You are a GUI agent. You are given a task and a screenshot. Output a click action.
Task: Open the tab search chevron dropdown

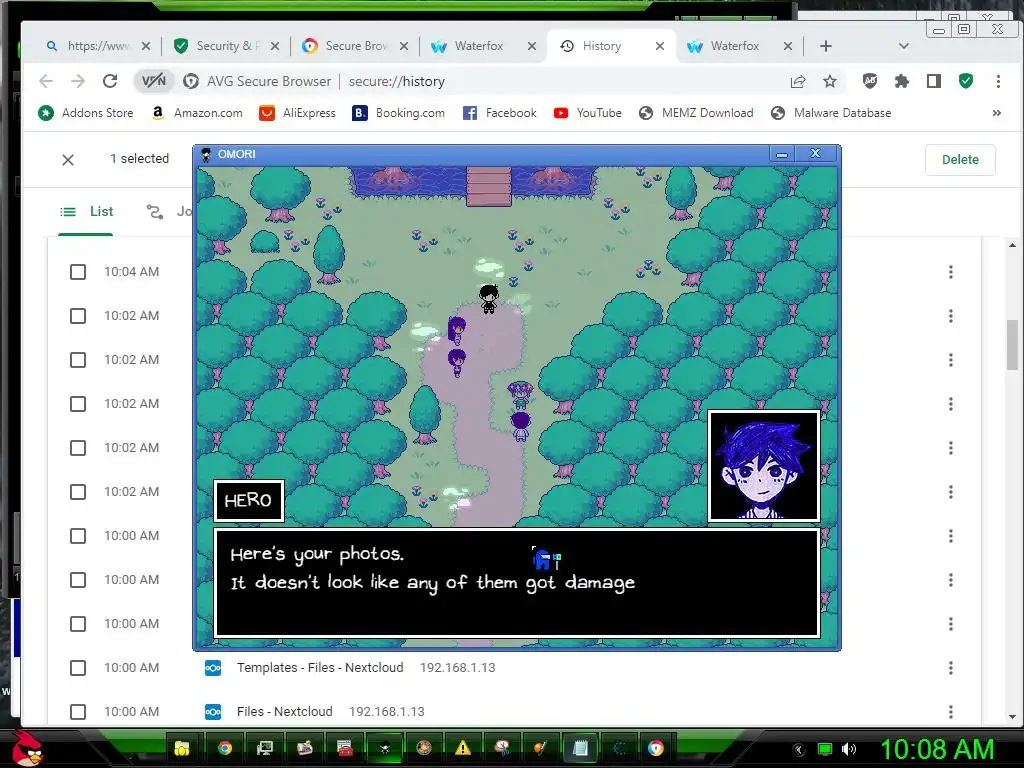(904, 46)
